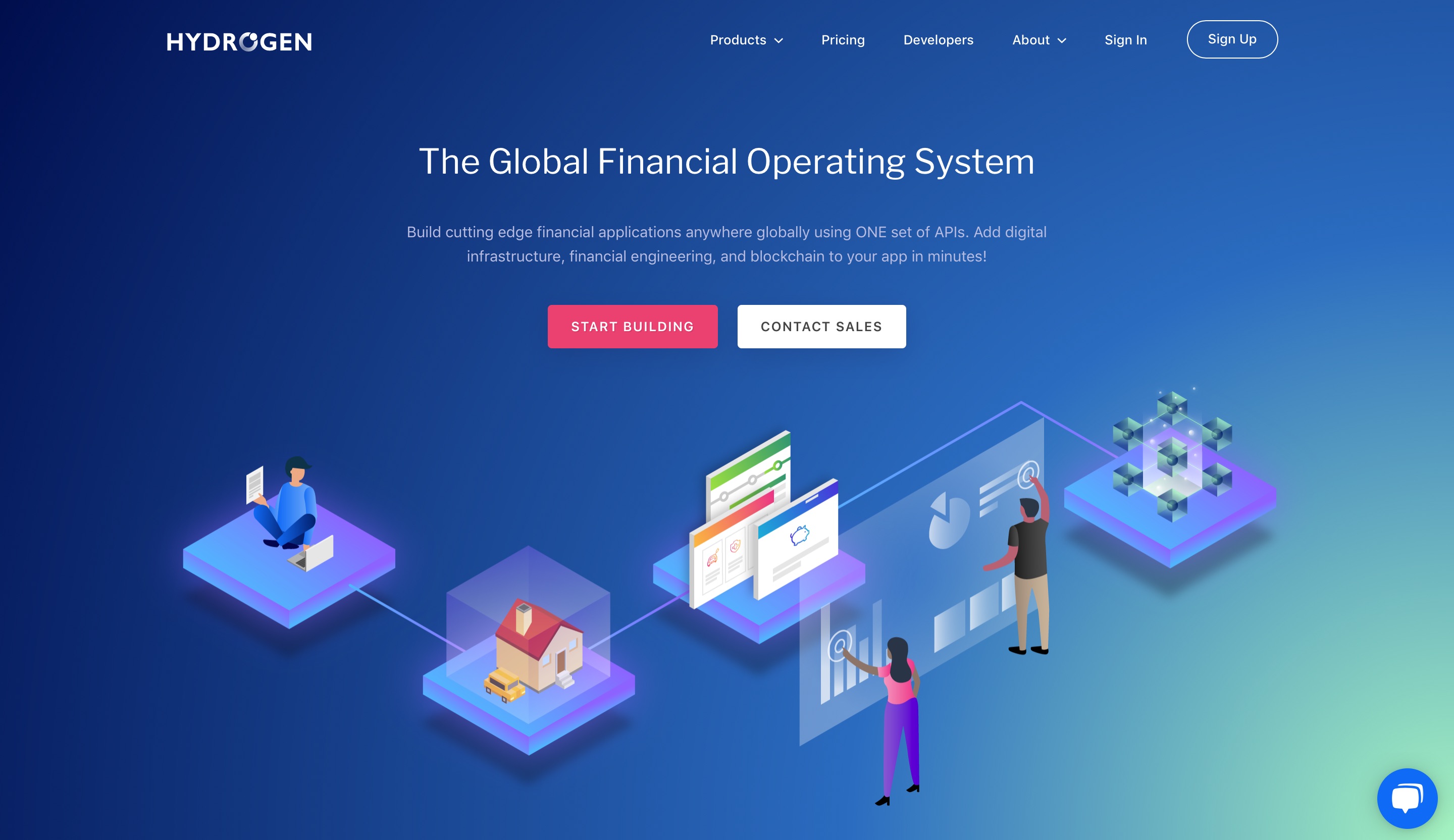1454x840 pixels.
Task: Toggle visibility of About dropdown
Action: click(x=1039, y=39)
